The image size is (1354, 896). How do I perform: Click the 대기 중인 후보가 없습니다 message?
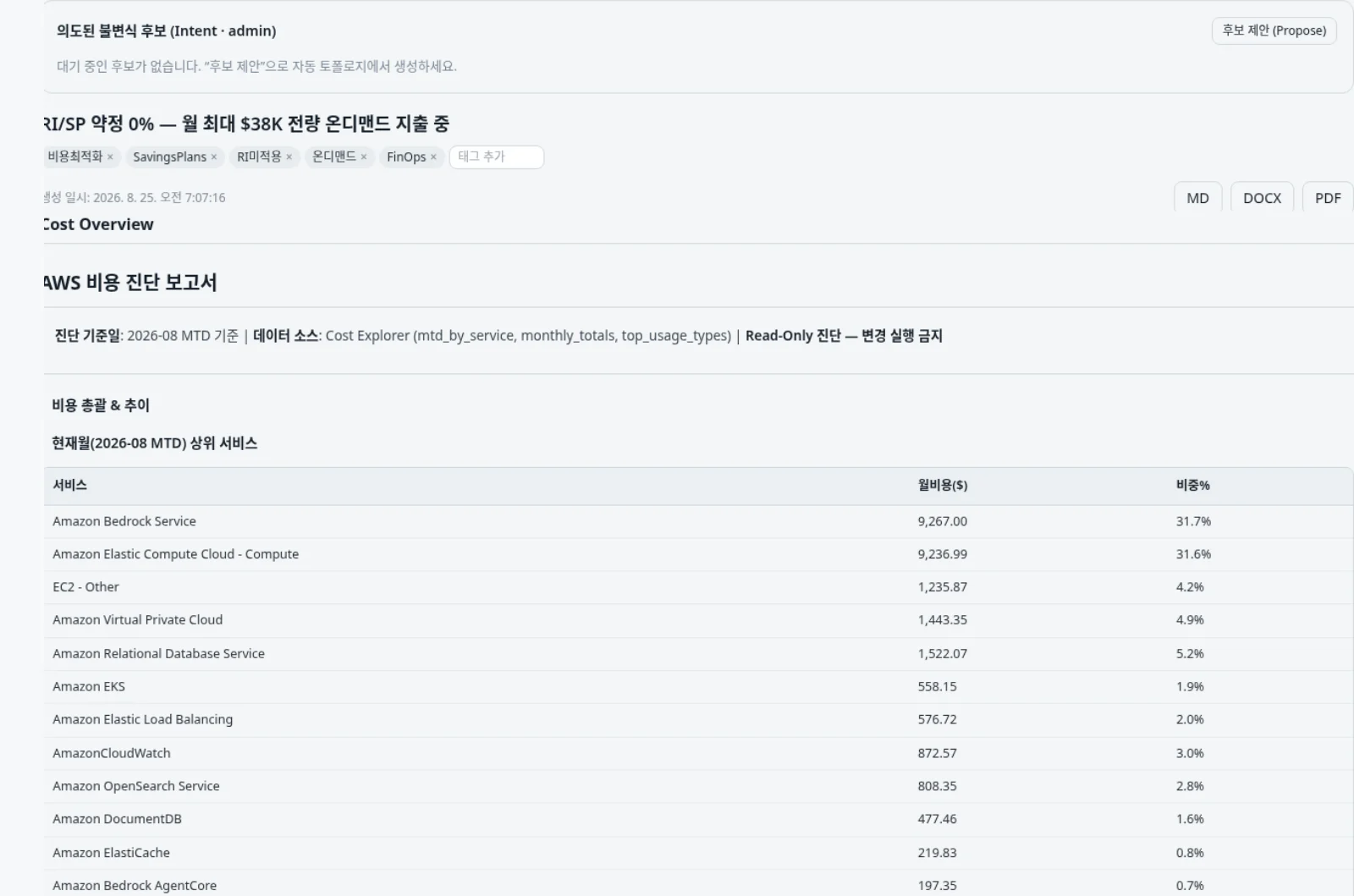pyautogui.click(x=256, y=66)
